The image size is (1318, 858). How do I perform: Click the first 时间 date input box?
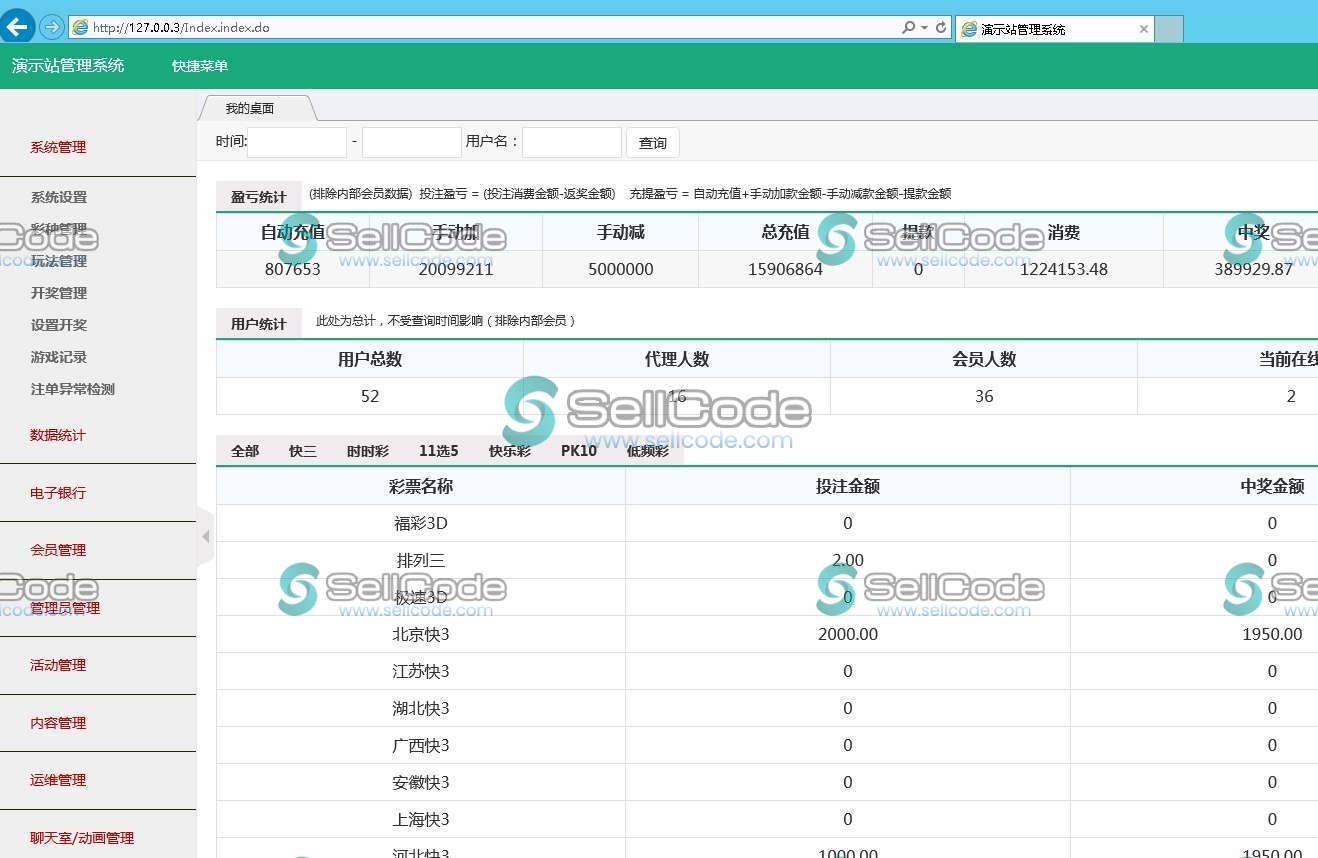(x=296, y=142)
